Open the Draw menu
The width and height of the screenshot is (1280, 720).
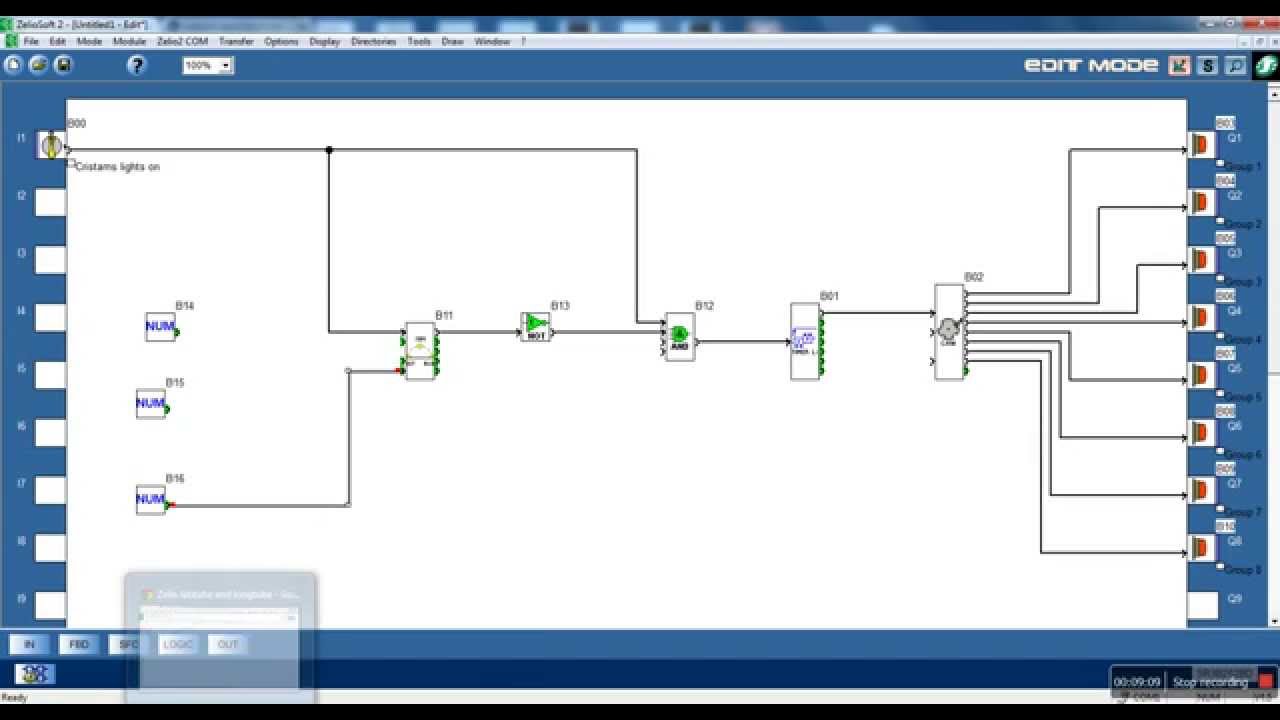(x=453, y=41)
